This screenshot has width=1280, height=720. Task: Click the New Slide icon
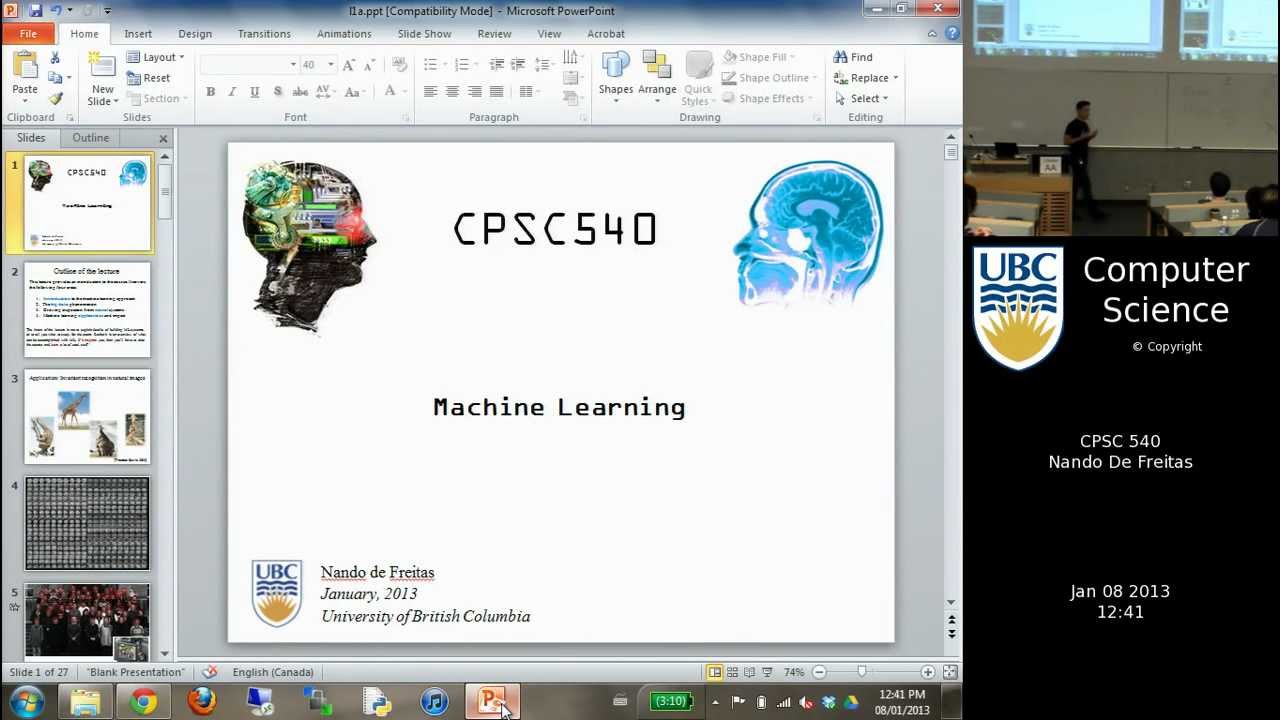pyautogui.click(x=102, y=66)
